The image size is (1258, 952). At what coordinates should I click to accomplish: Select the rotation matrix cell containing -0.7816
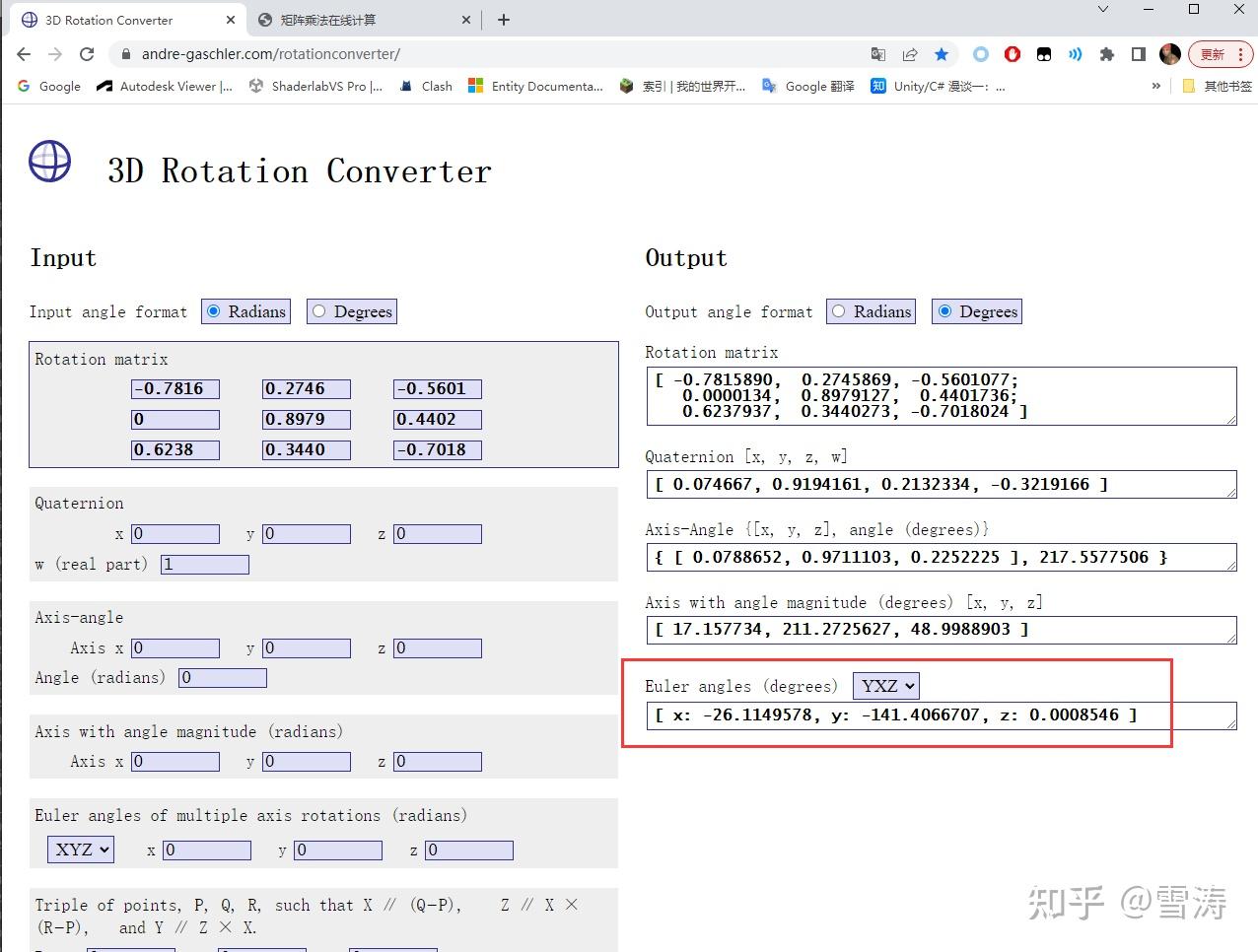pyautogui.click(x=175, y=388)
